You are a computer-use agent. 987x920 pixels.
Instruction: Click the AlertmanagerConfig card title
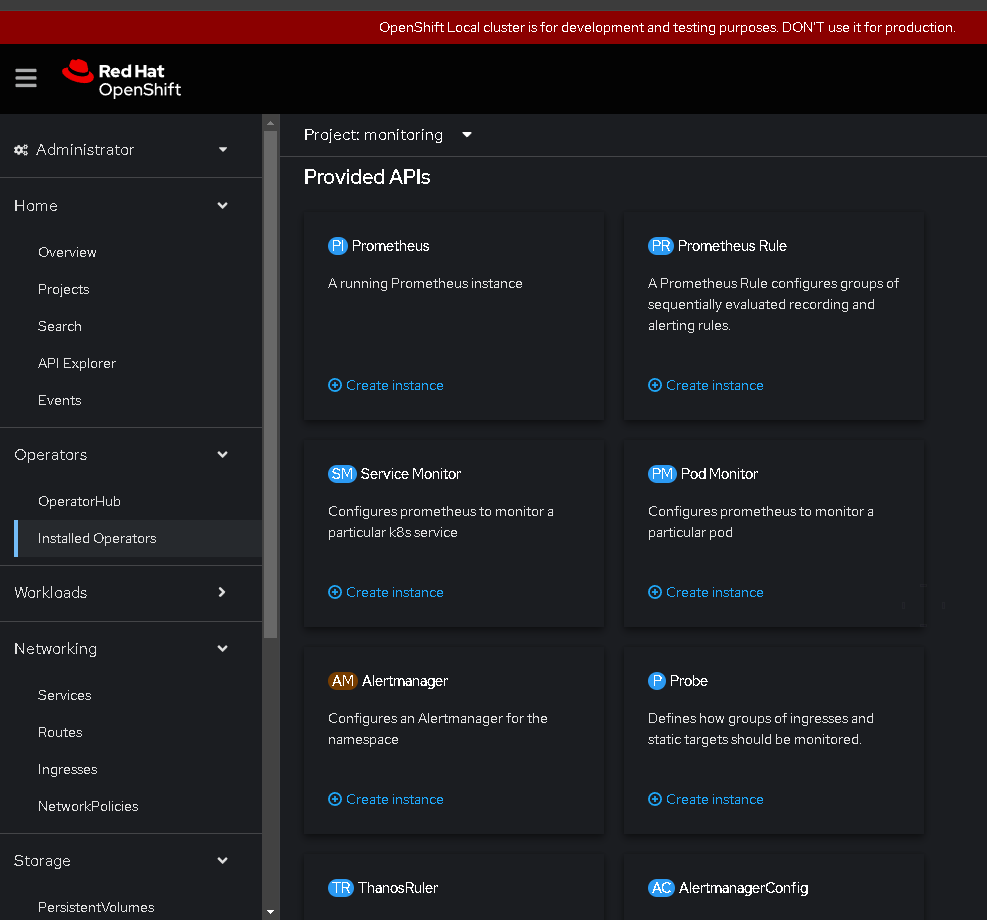point(743,888)
